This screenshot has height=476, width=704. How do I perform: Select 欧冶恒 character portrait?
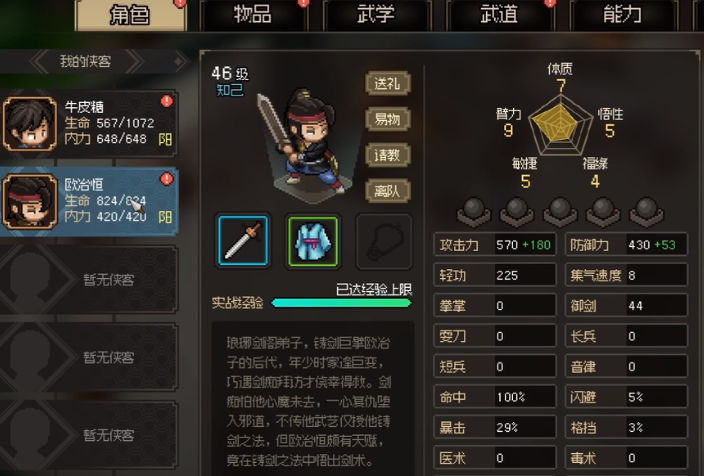coord(30,201)
